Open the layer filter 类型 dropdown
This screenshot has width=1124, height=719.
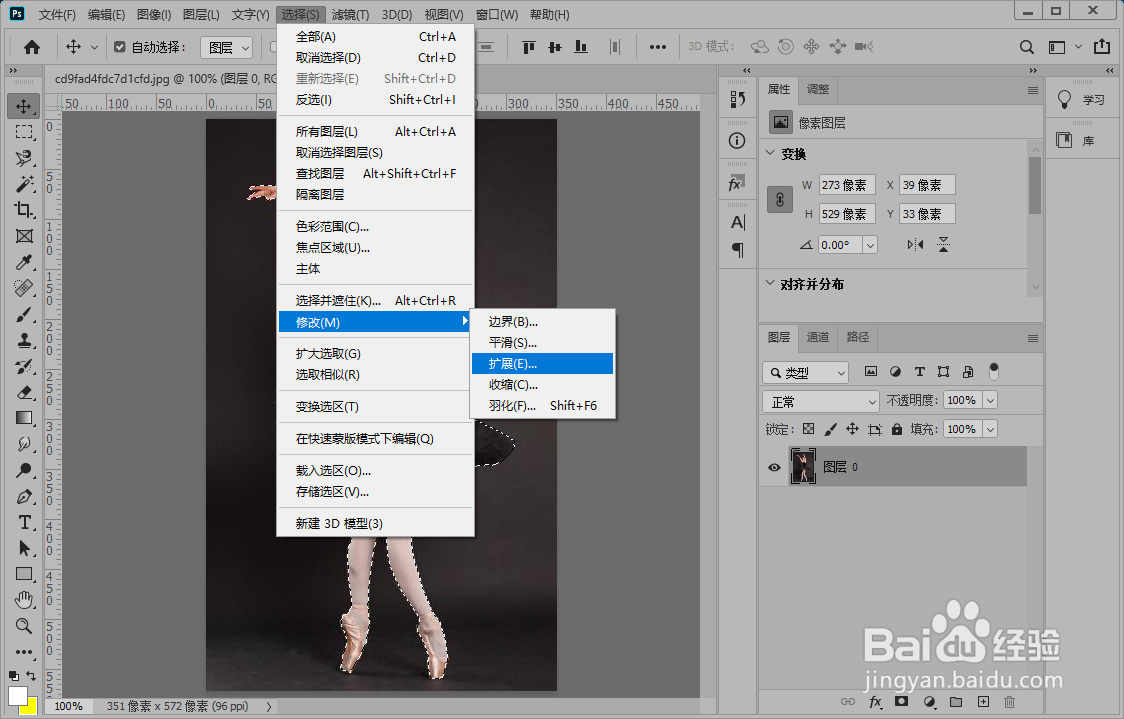coord(806,373)
